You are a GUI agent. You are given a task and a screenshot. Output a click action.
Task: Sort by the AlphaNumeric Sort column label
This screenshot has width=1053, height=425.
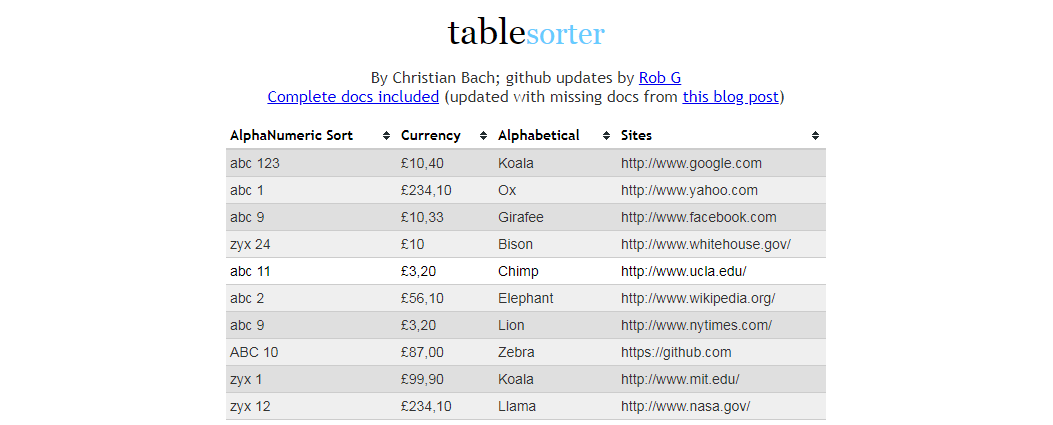[291, 136]
